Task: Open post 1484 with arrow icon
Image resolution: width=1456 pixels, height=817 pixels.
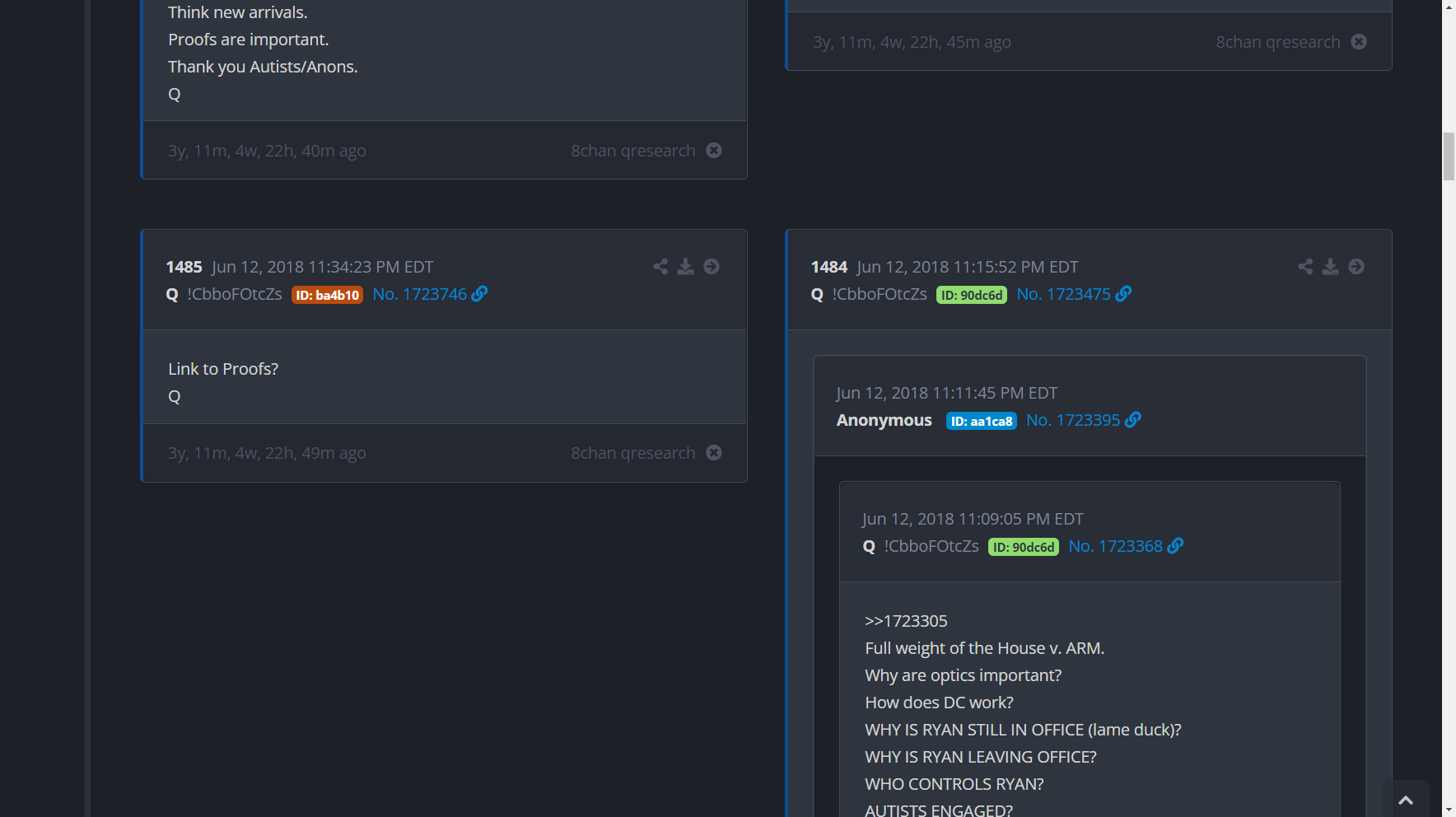Action: pyautogui.click(x=1356, y=267)
